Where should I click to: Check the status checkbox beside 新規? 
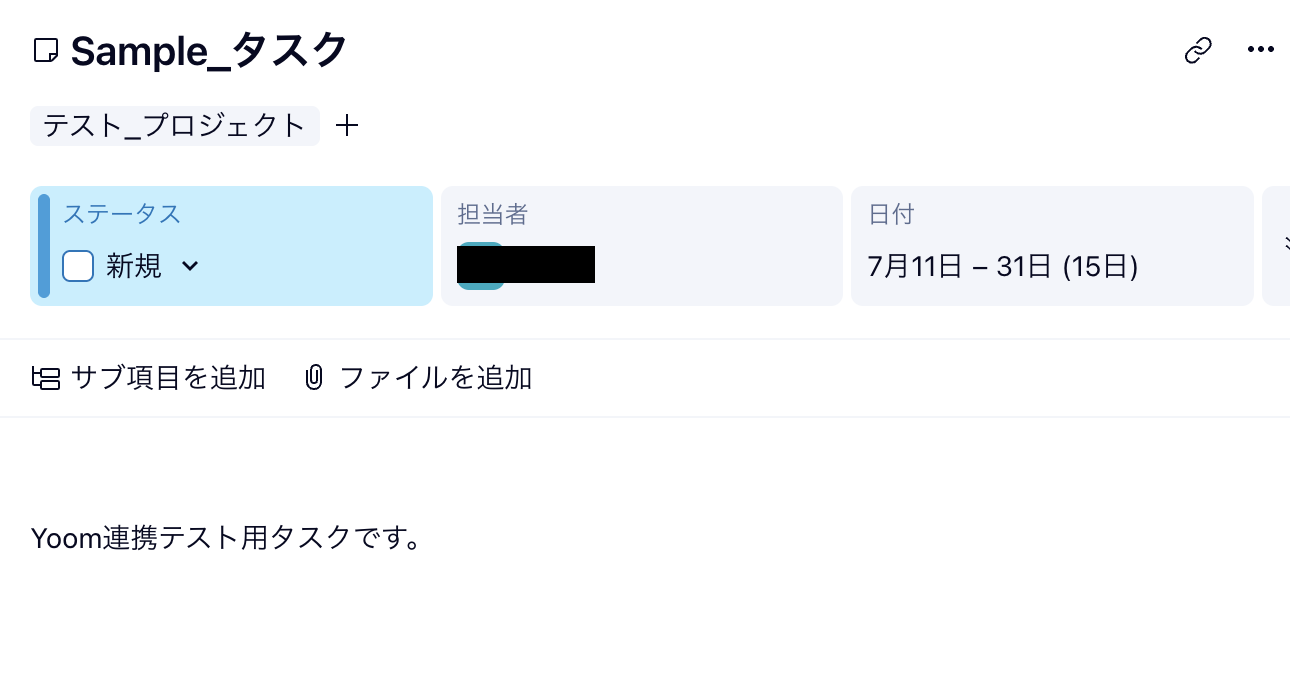pos(78,266)
